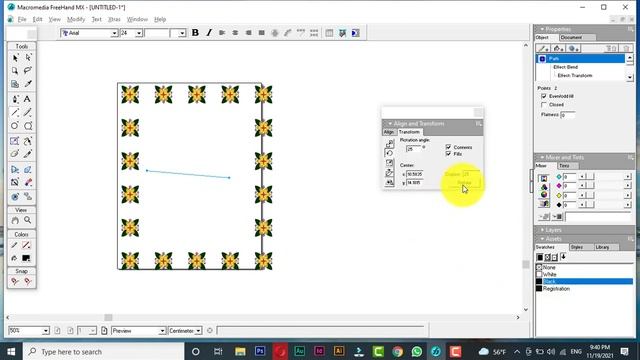Select the Hand tool

[x=15, y=220]
